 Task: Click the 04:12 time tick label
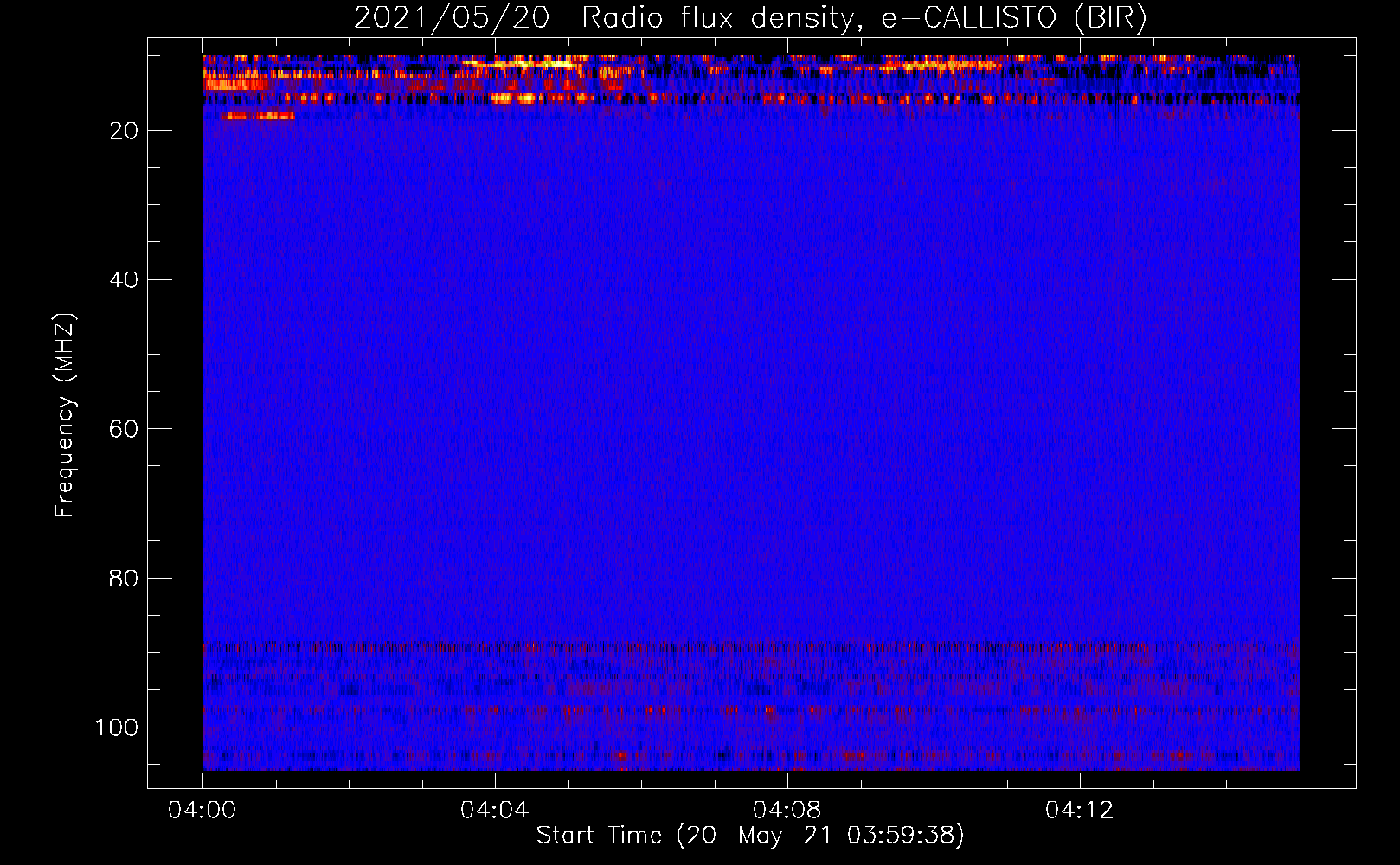1080,811
